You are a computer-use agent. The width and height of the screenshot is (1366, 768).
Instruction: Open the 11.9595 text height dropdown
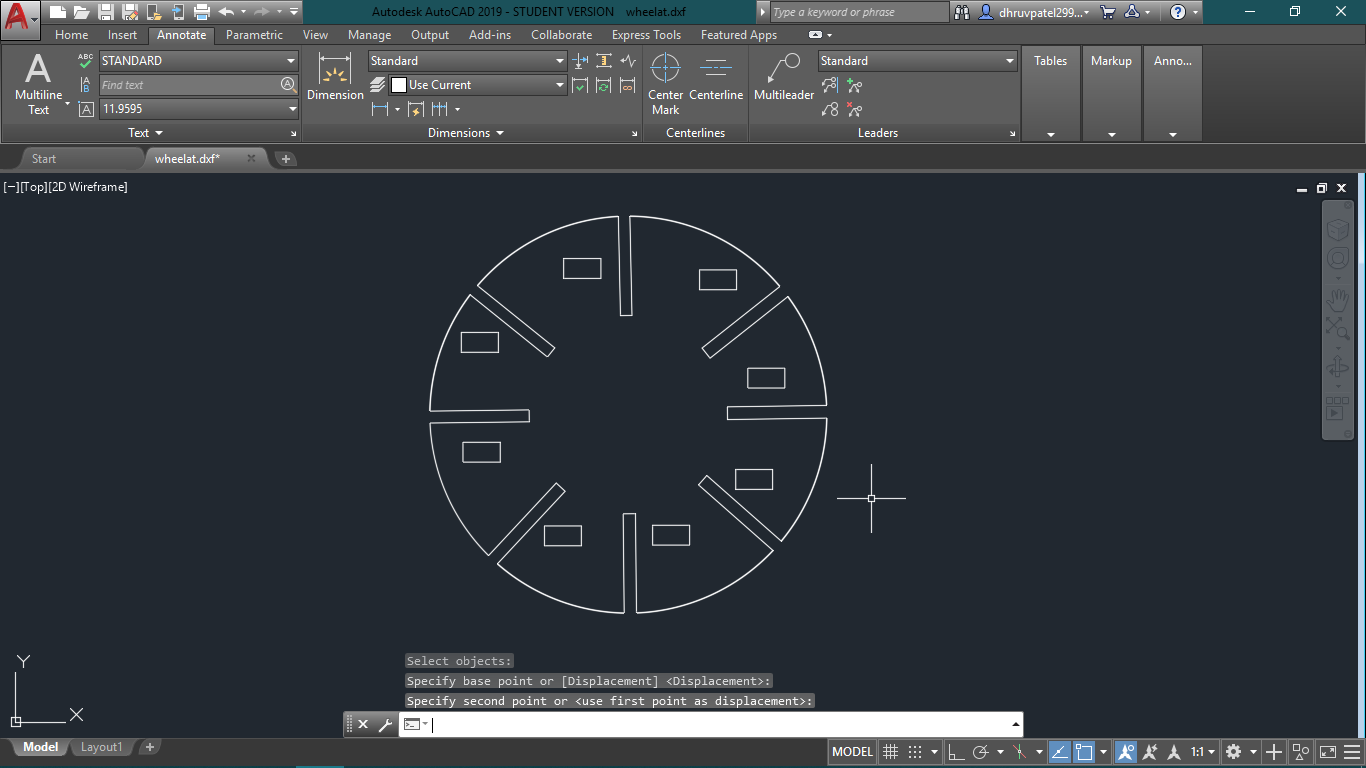199,109
